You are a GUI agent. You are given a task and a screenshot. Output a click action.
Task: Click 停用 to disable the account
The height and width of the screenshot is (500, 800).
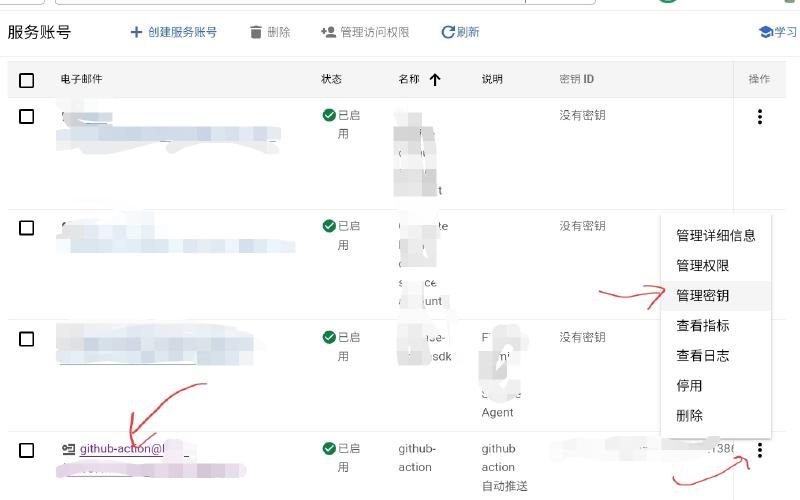pyautogui.click(x=689, y=385)
